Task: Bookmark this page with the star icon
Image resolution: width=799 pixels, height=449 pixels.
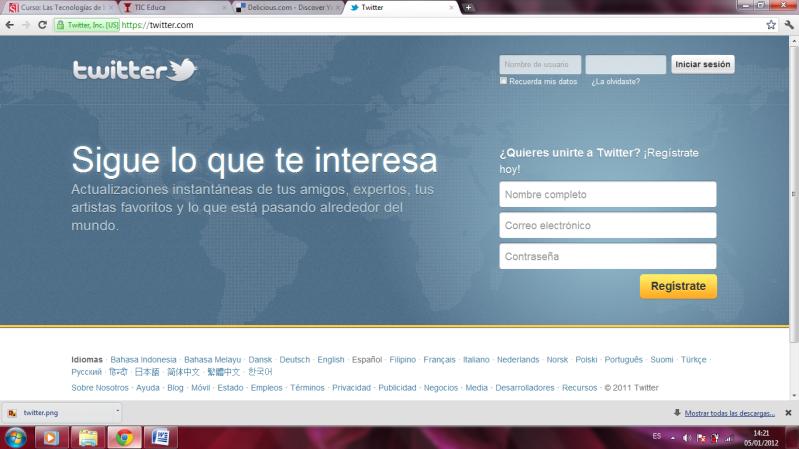Action: pos(771,24)
